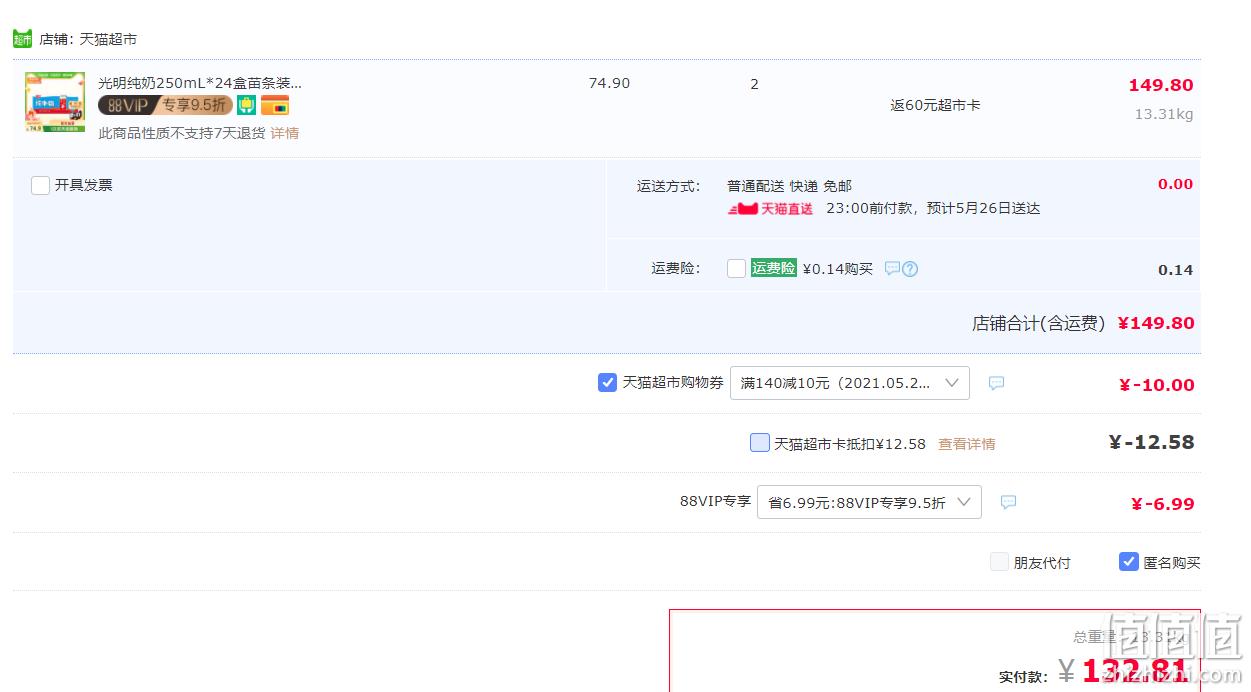Screen dimensions: 1251x692
Task: Click the ¥0.14购买 insurance price text
Action: [x=838, y=269]
